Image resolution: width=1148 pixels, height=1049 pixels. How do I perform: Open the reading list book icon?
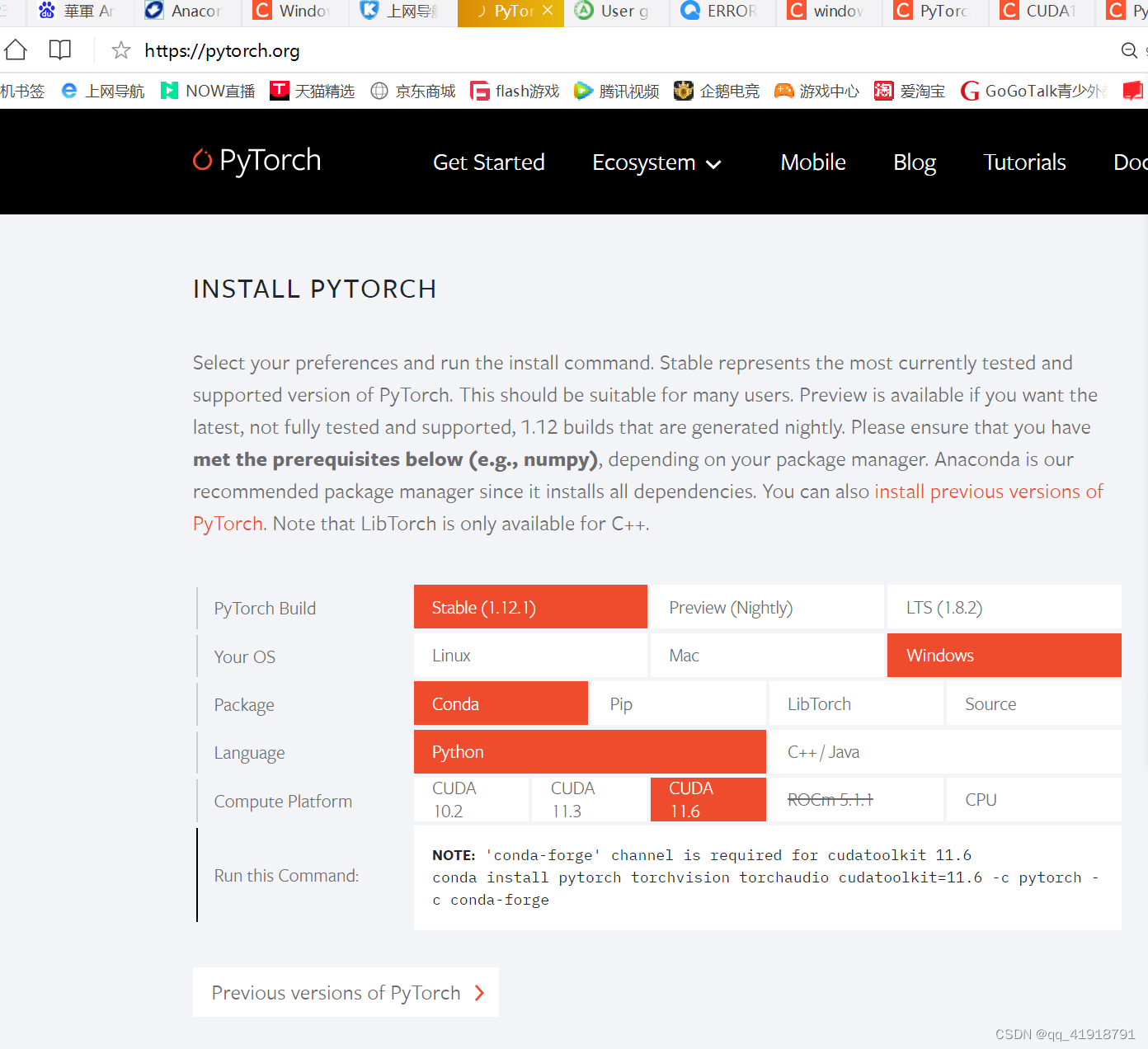(60, 50)
